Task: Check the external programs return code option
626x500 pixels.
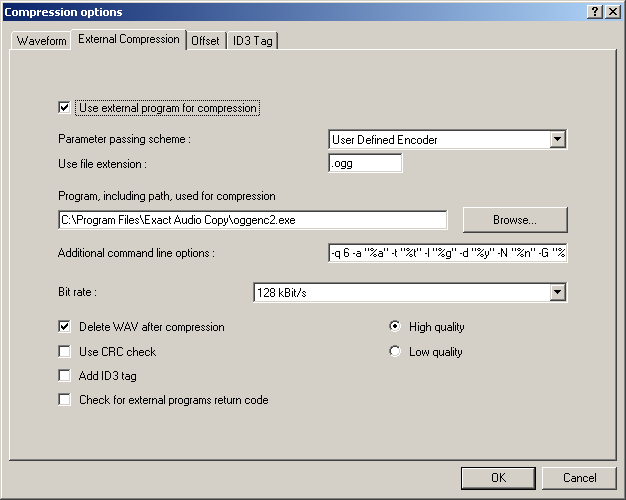Action: pos(65,400)
